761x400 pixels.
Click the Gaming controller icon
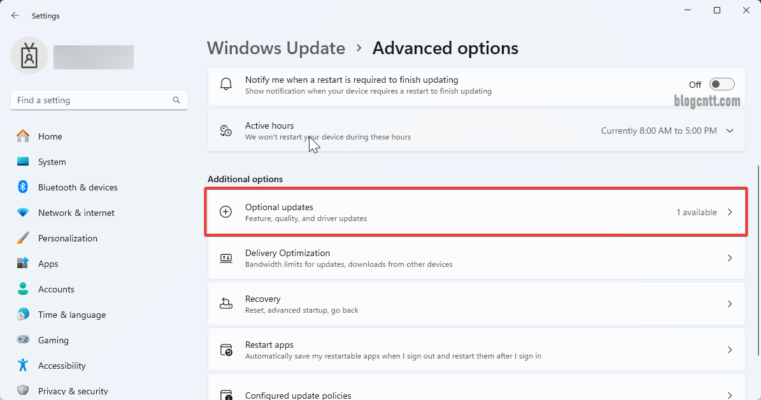tap(22, 340)
